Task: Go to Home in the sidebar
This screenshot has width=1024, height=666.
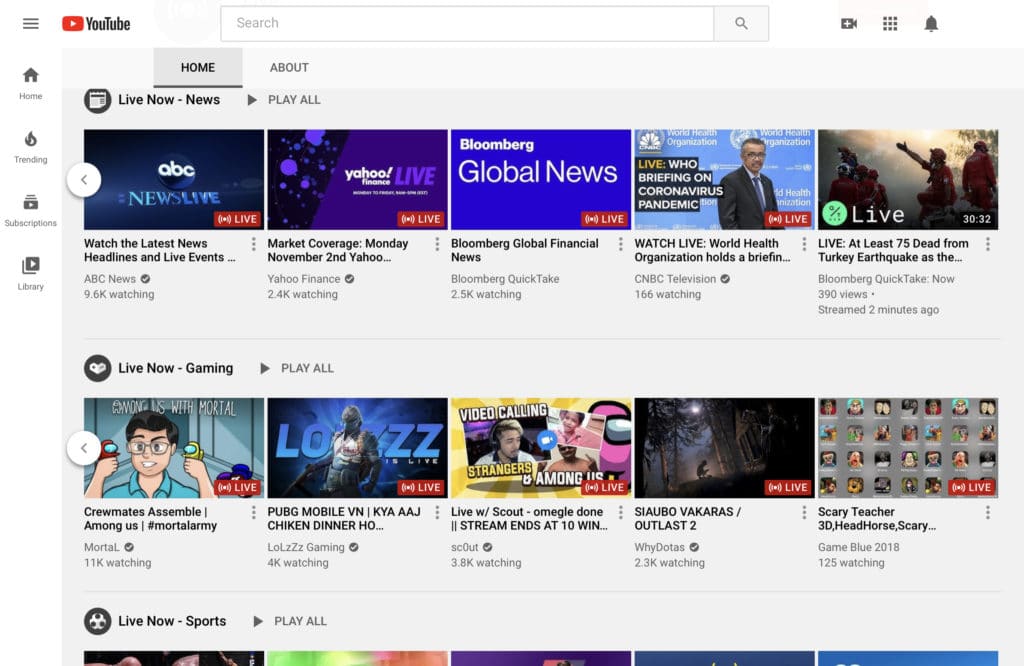Action: pyautogui.click(x=31, y=84)
